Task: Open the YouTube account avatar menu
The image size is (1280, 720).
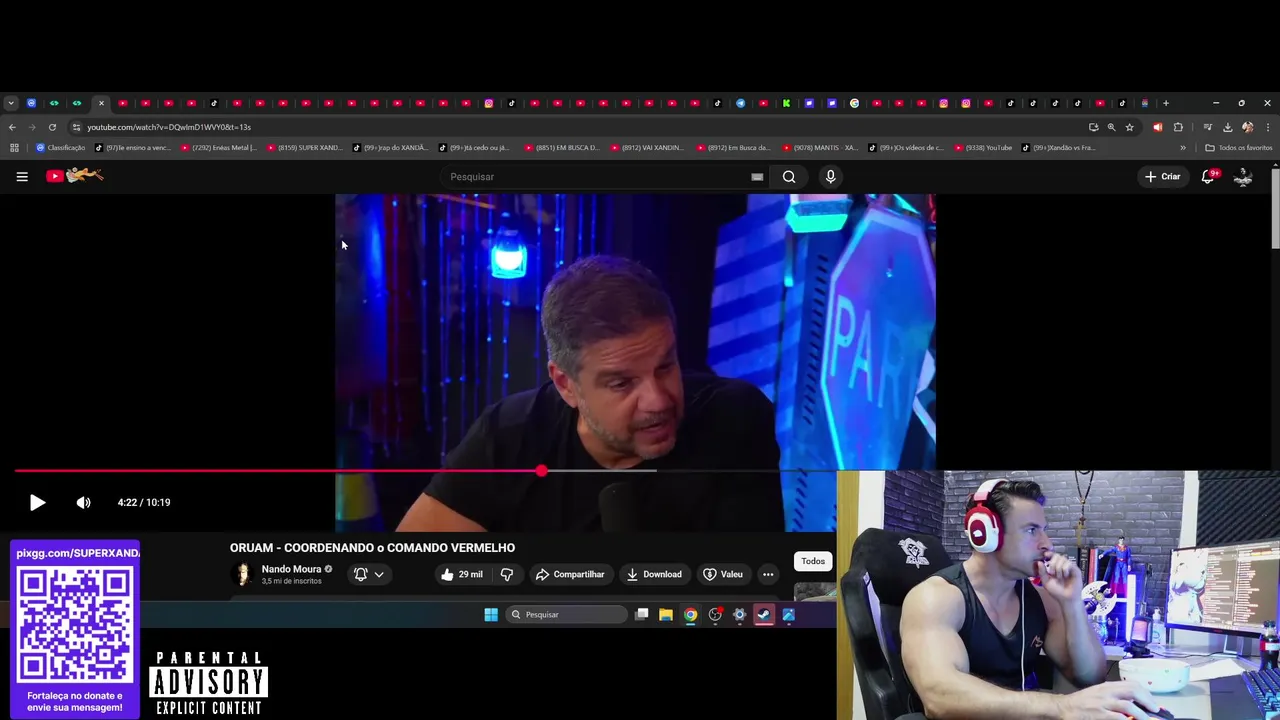Action: point(1243,176)
